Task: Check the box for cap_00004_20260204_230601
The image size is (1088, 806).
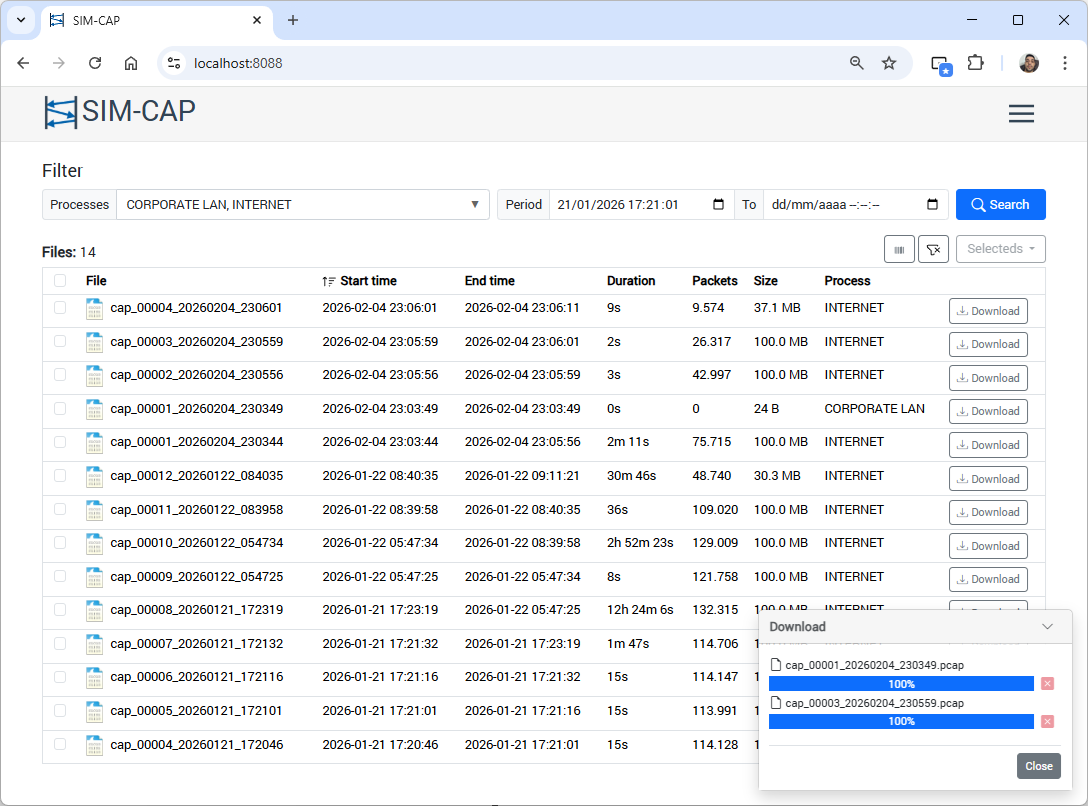Action: pos(61,308)
